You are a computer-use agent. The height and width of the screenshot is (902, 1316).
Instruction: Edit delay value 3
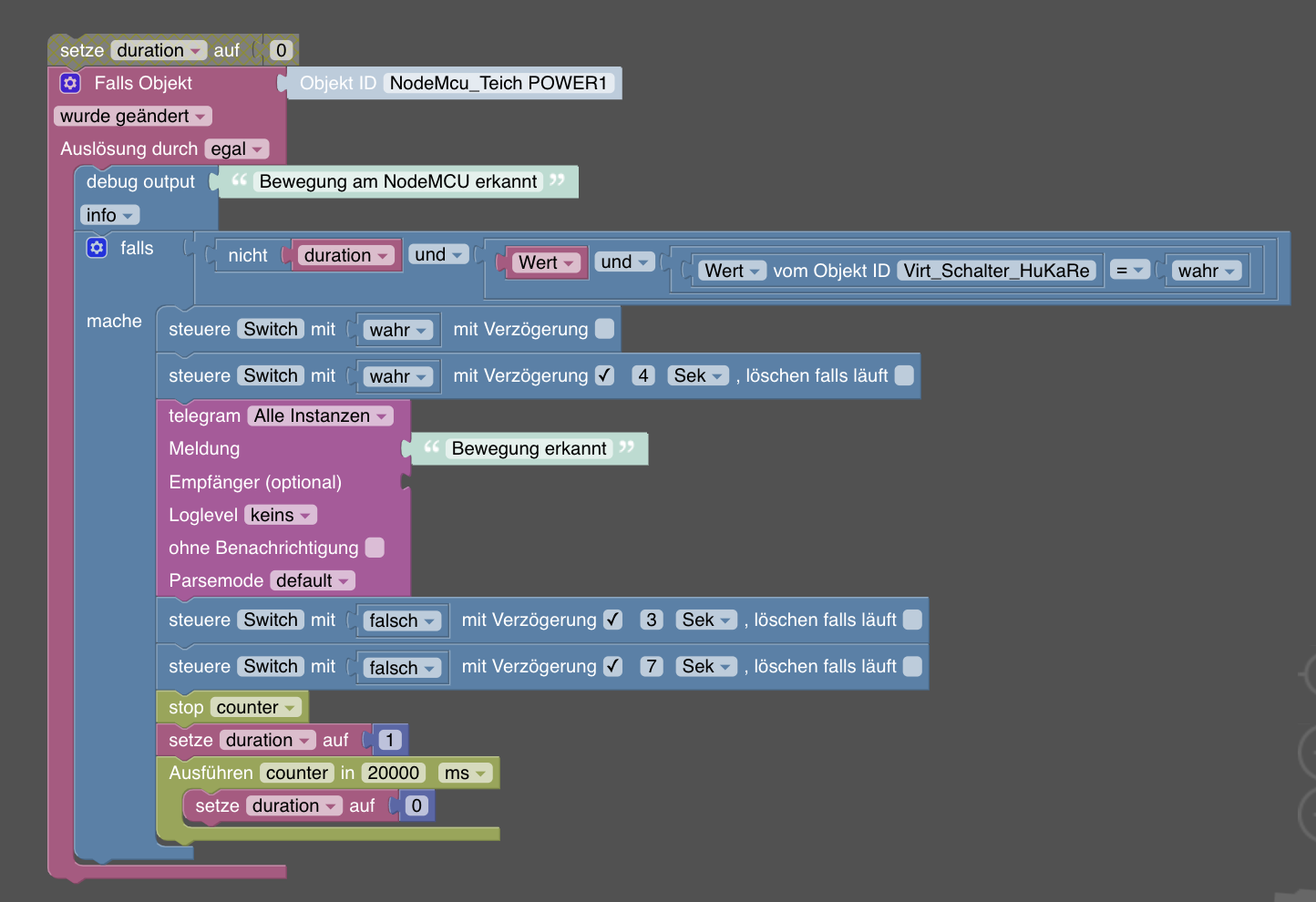652,620
